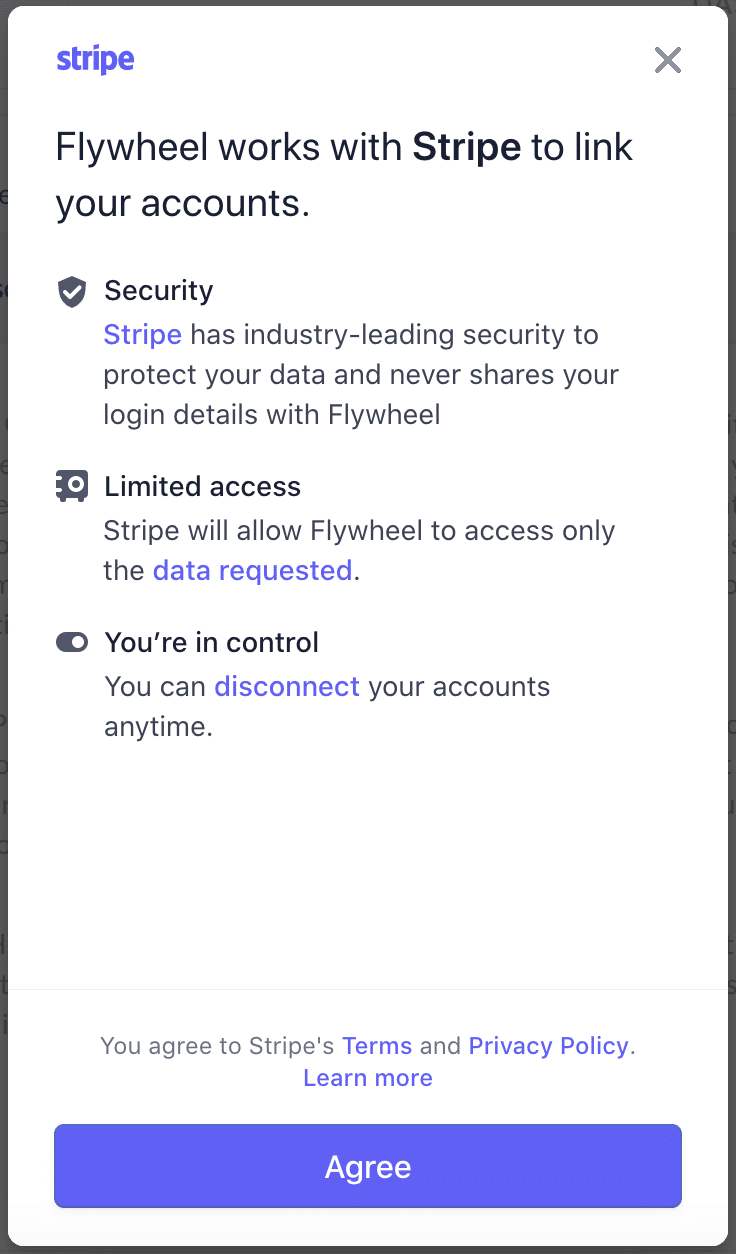Image resolution: width=736 pixels, height=1254 pixels.
Task: Click the bold "Stripe" word in the title
Action: tap(467, 148)
